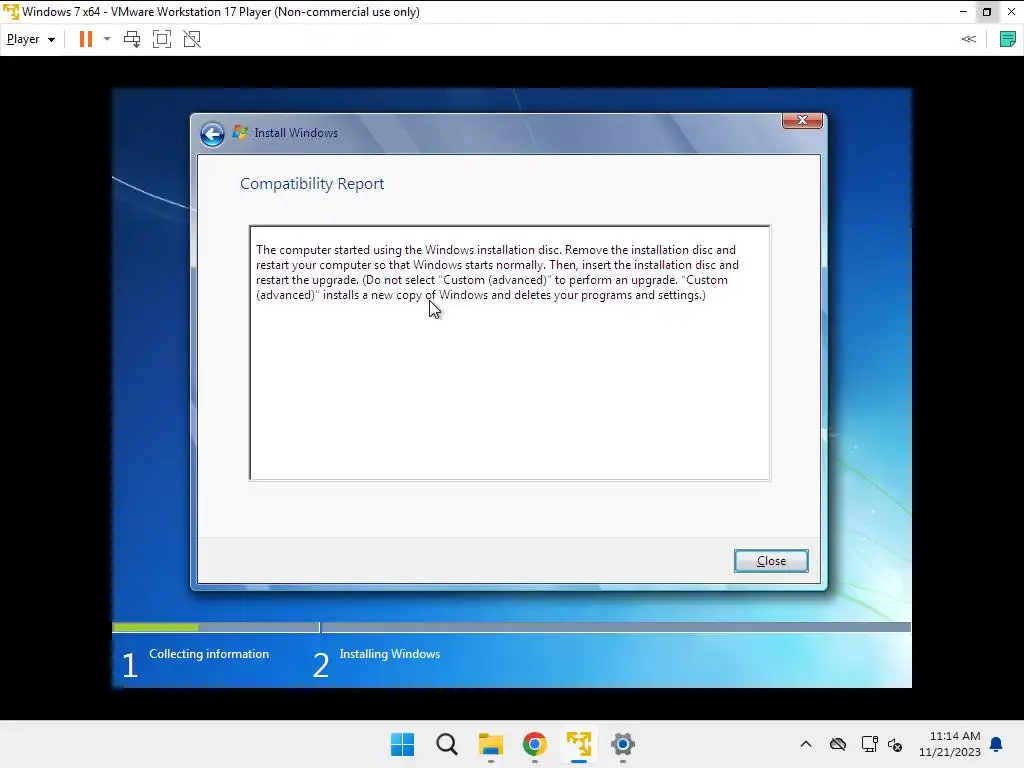Click the compatibility report message text box
The image size is (1024, 768).
(509, 353)
